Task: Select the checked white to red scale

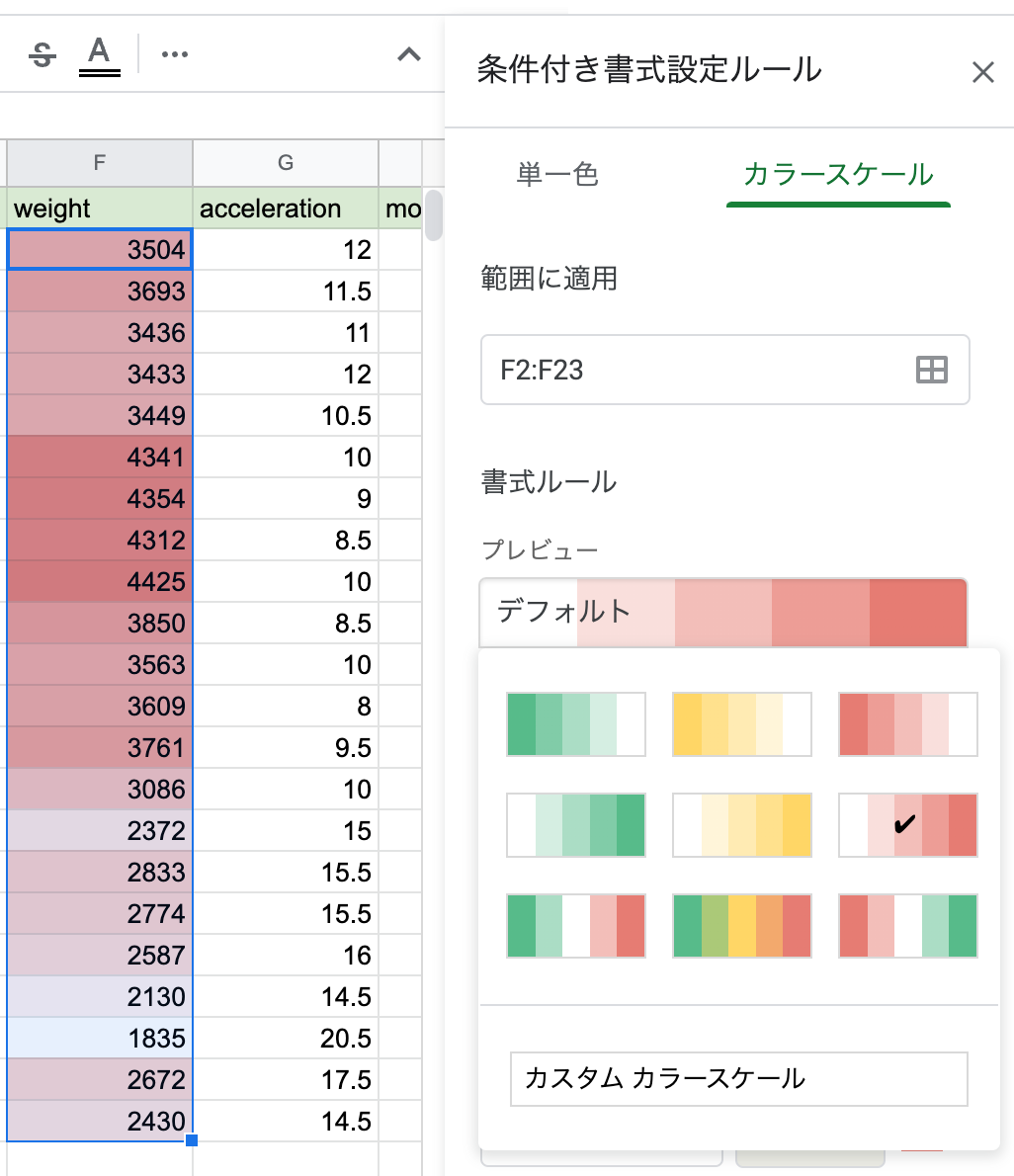Action: click(x=907, y=825)
